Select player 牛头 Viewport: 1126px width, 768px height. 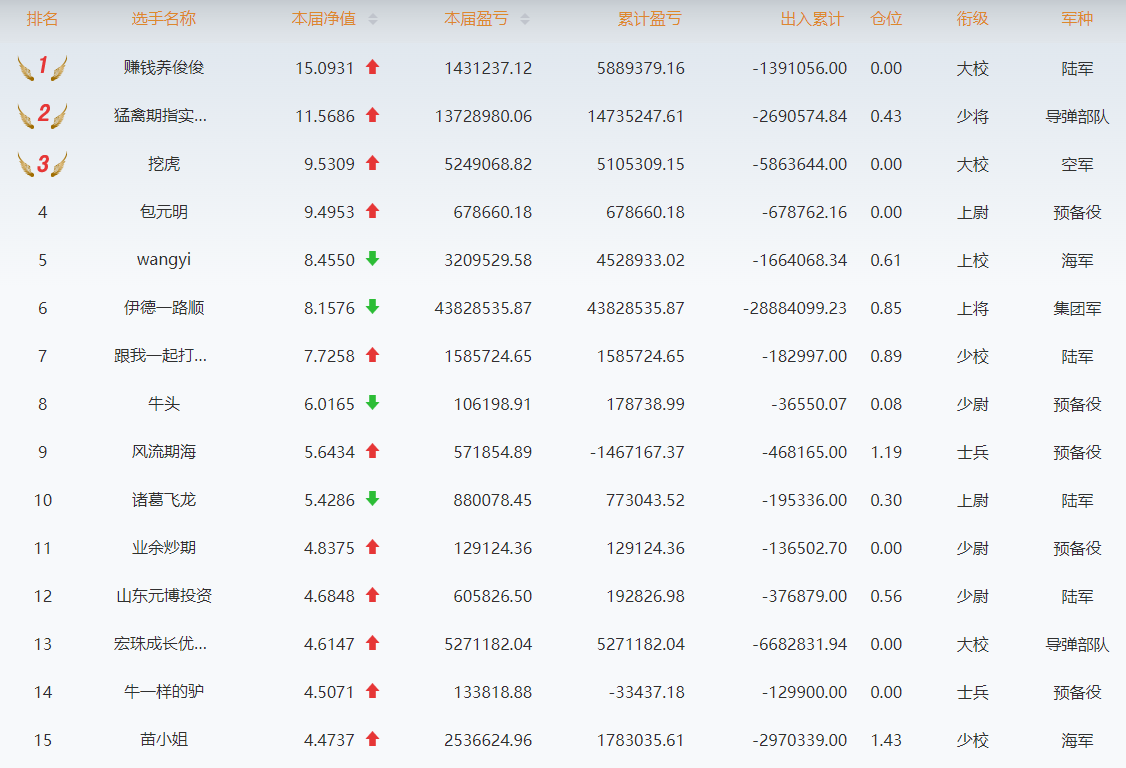164,404
